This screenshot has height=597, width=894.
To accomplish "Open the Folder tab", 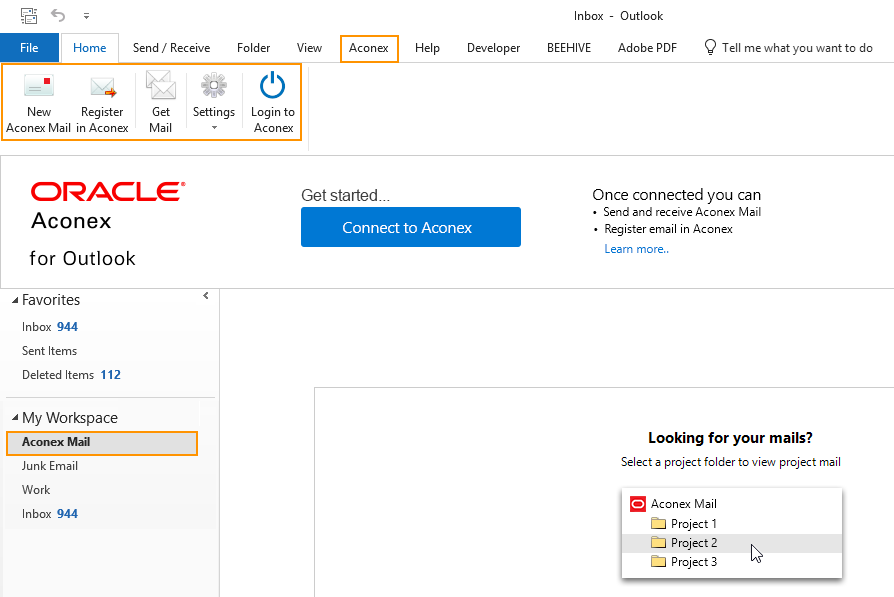I will [254, 48].
